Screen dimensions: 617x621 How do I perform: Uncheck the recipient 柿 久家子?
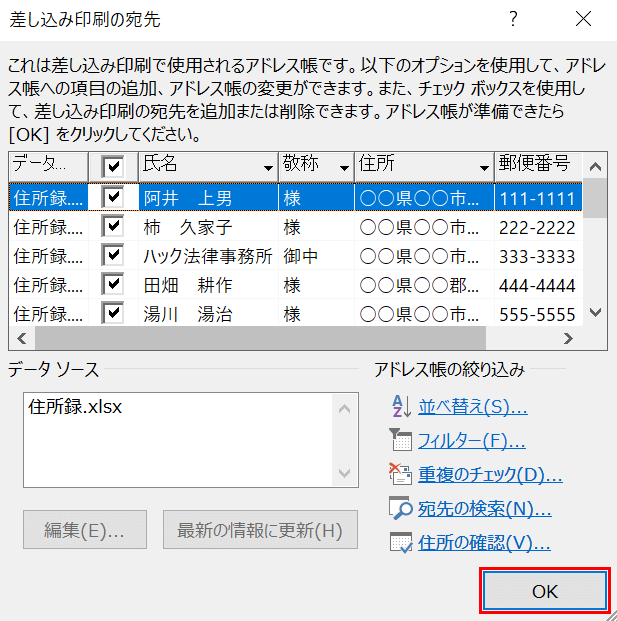113,226
